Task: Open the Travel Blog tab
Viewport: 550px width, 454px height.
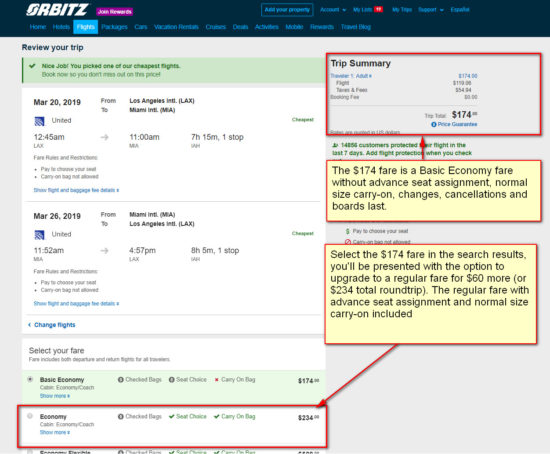Action: (355, 27)
